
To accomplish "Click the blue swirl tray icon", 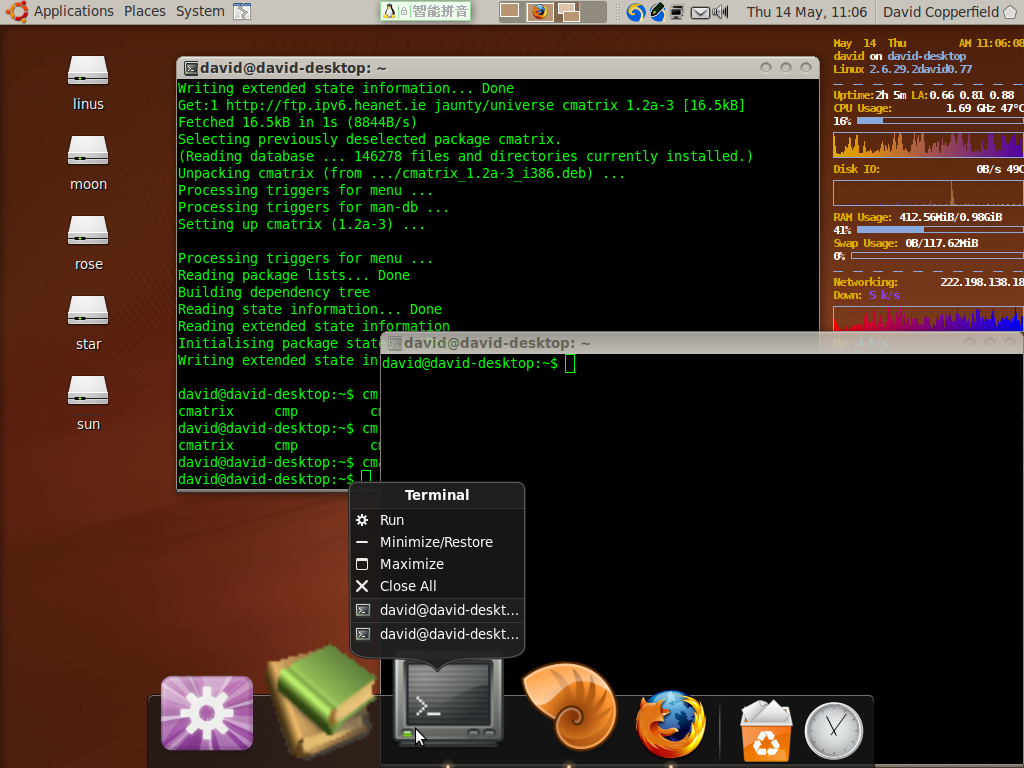I will click(x=635, y=12).
